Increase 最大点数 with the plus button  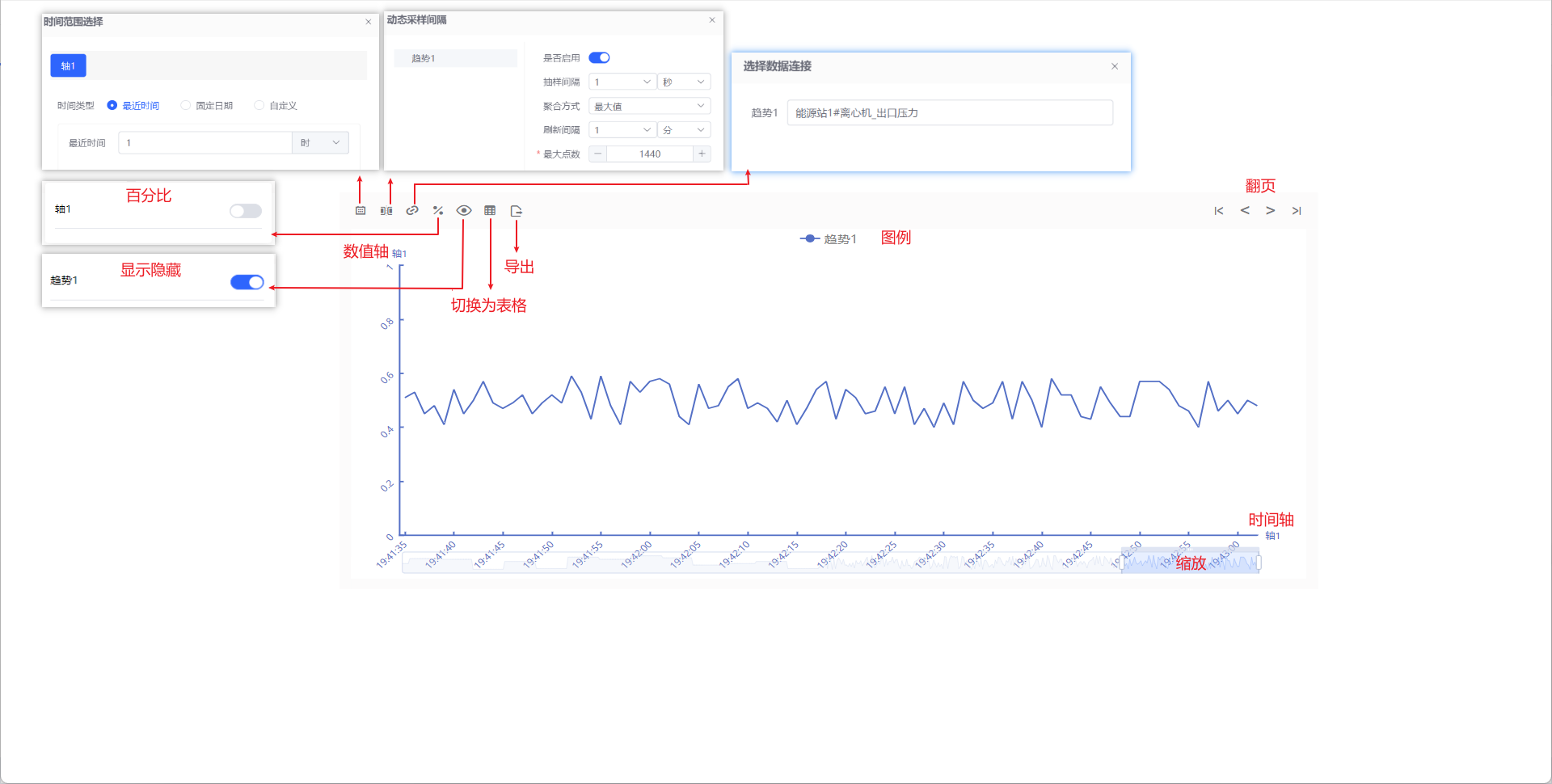[x=702, y=154]
